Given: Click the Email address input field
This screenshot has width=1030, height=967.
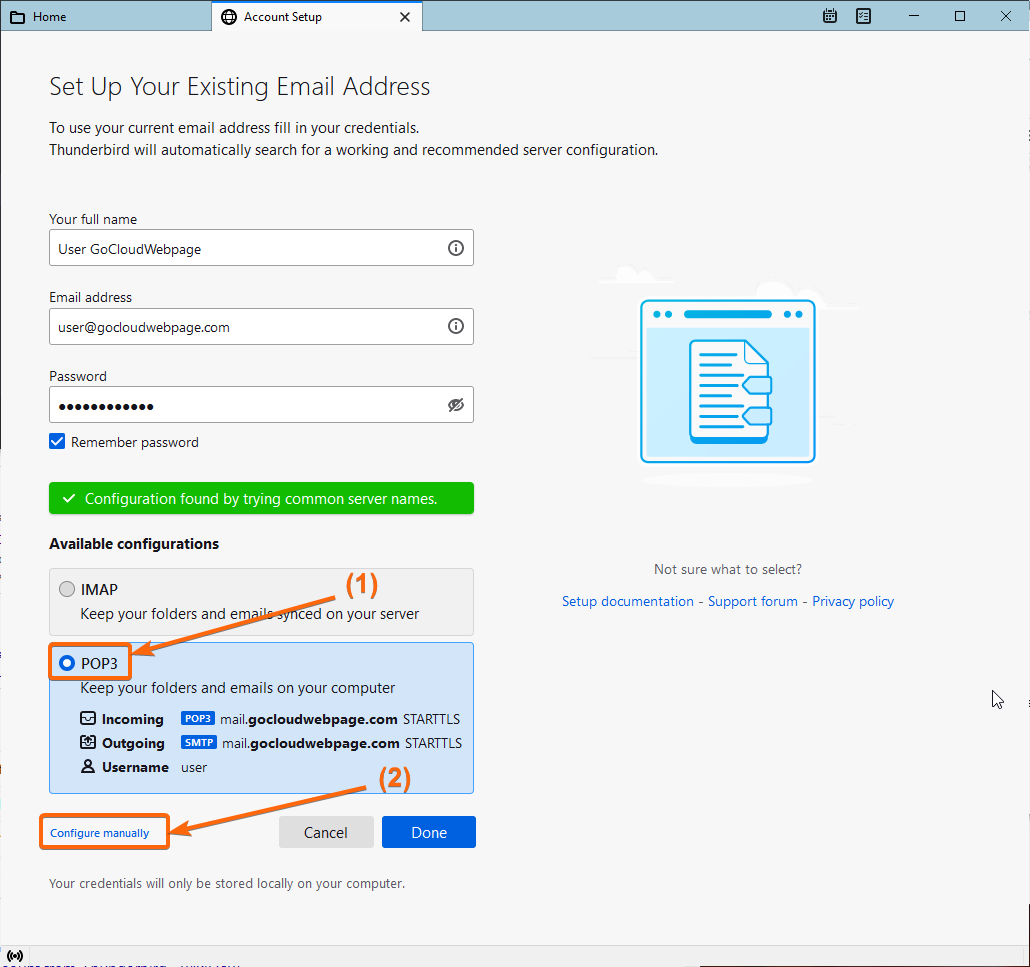Looking at the screenshot, I should (x=261, y=326).
